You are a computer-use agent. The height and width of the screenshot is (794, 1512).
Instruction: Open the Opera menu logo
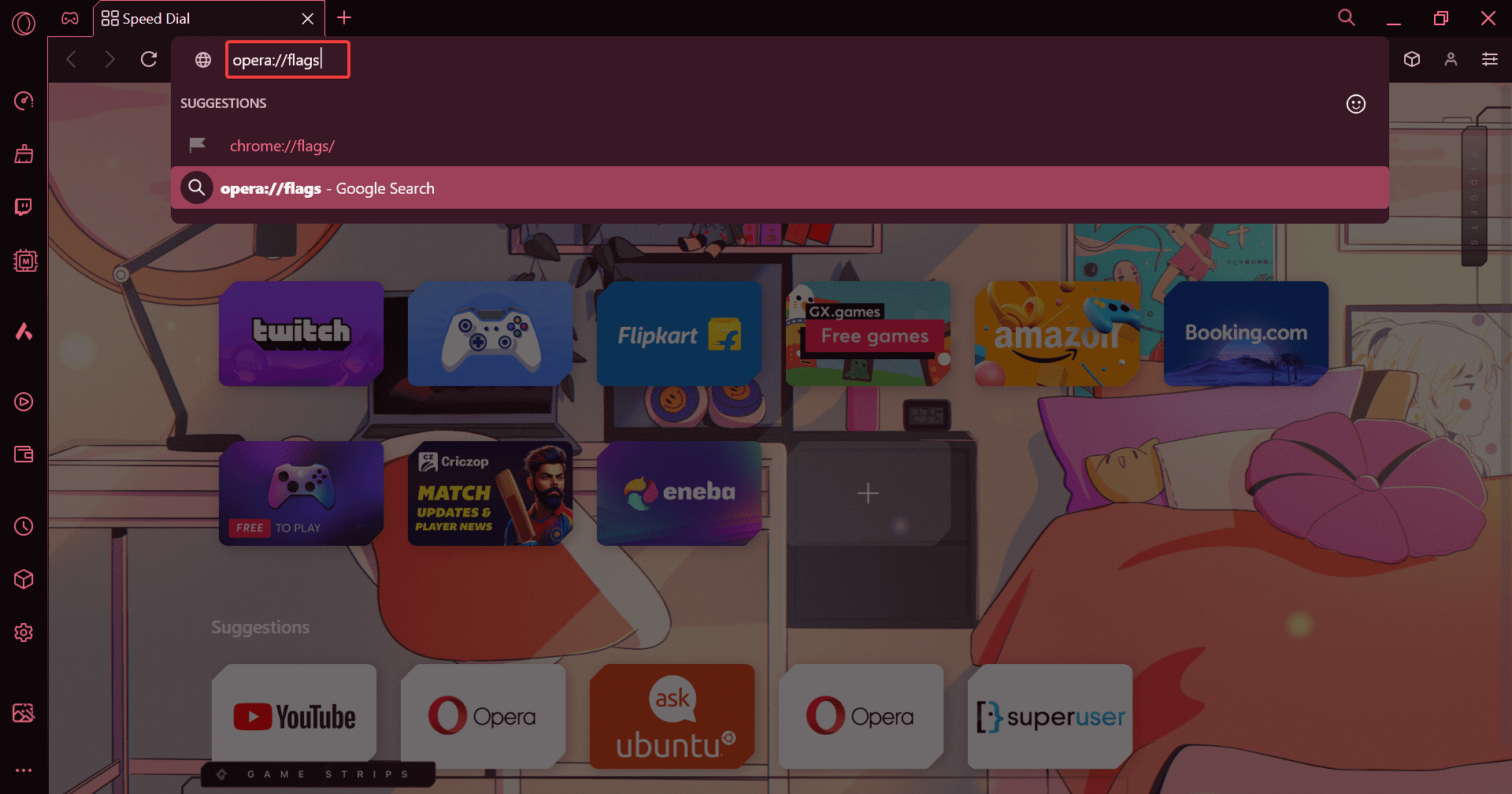[x=24, y=24]
